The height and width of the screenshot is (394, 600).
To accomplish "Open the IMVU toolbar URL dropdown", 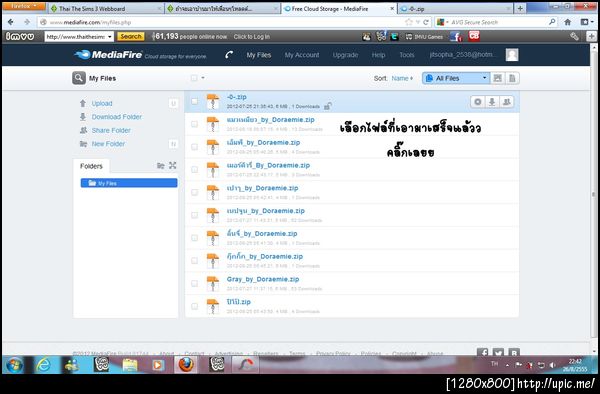I will [110, 37].
